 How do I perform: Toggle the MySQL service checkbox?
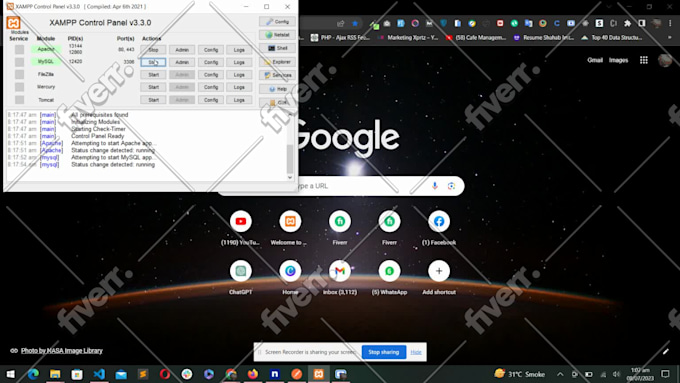click(x=19, y=62)
